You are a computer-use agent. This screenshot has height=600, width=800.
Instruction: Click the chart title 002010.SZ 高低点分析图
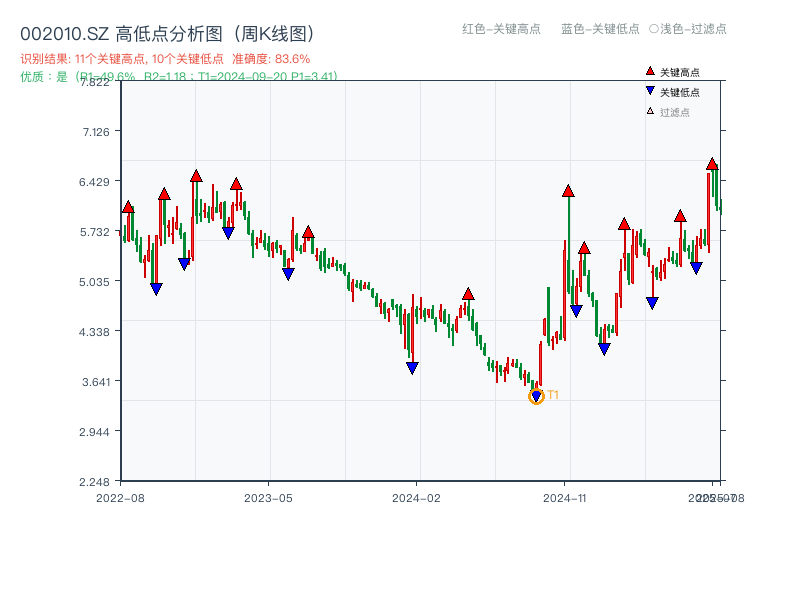(167, 34)
